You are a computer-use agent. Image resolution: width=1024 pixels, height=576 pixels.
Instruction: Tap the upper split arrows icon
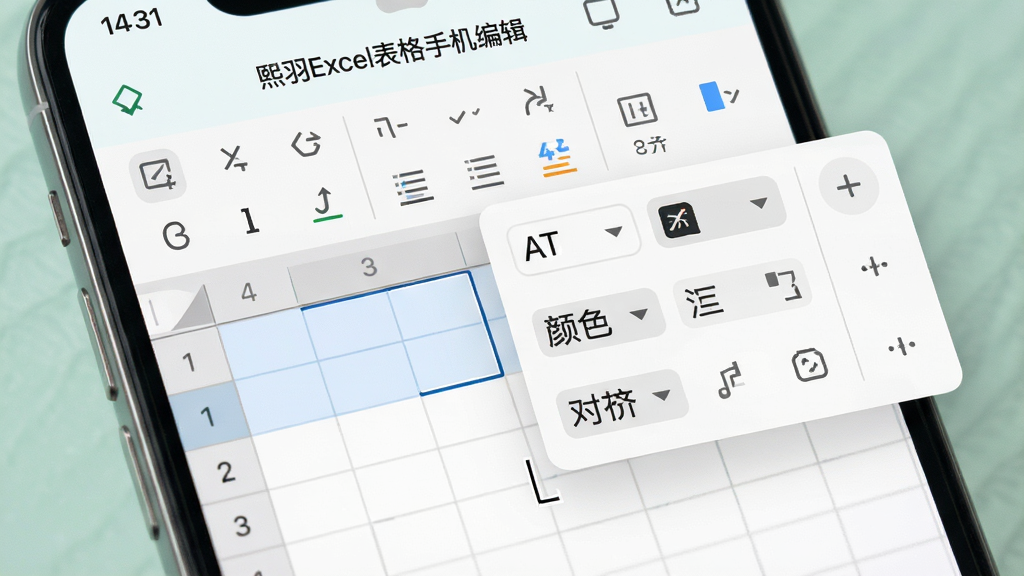874,266
